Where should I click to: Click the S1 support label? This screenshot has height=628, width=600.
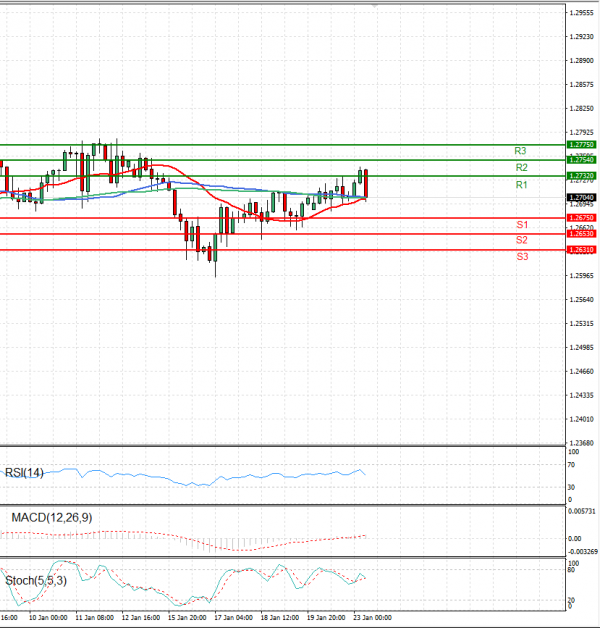pyautogui.click(x=522, y=225)
